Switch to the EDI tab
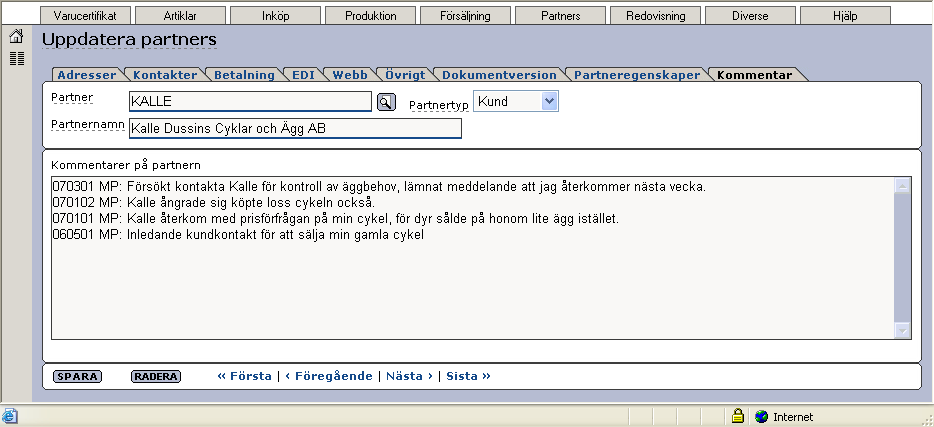934x427 pixels. 303,75
